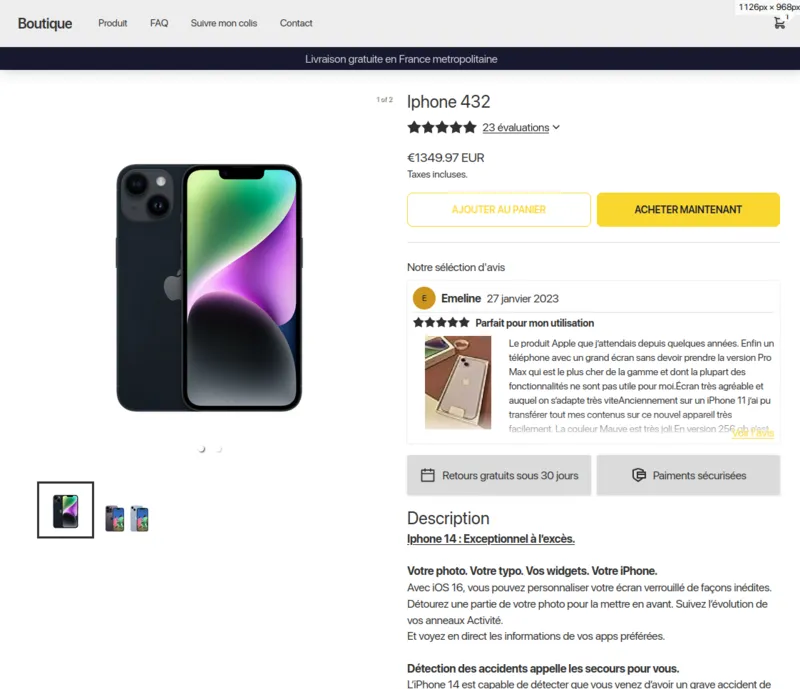The image size is (800, 689).
Task: Expand the '23 évaluations' dropdown chevron
Action: click(556, 127)
